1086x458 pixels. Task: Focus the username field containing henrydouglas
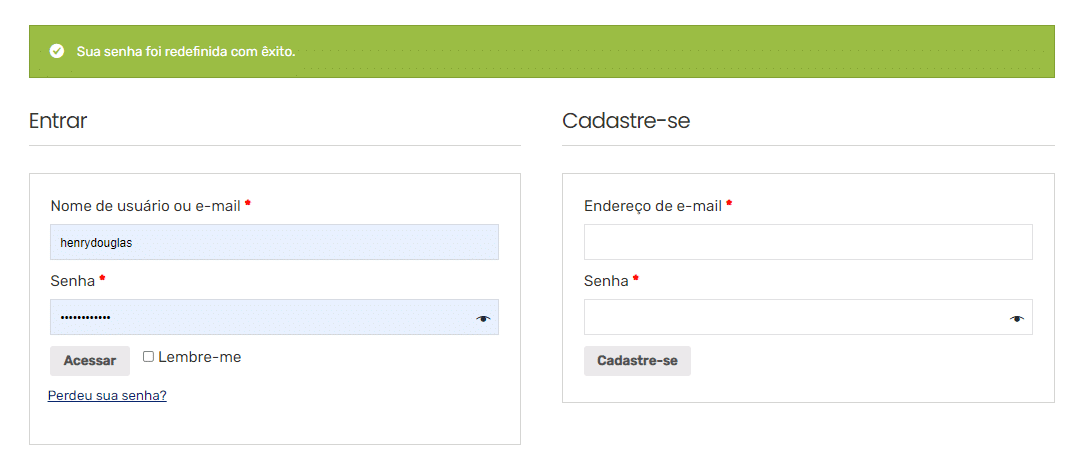(274, 242)
